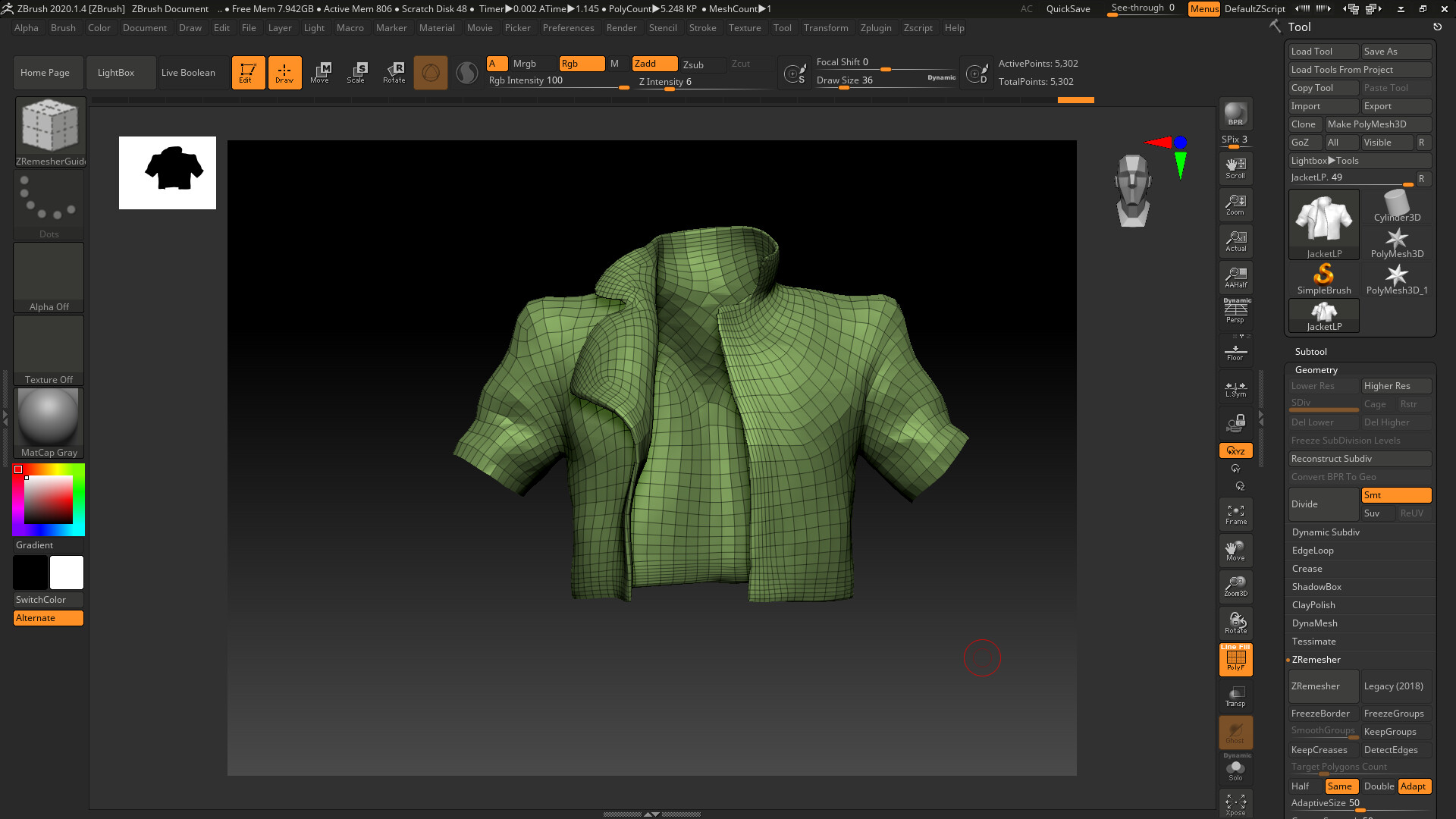This screenshot has height=819, width=1456.
Task: Toggle Alternate color button
Action: coord(49,618)
